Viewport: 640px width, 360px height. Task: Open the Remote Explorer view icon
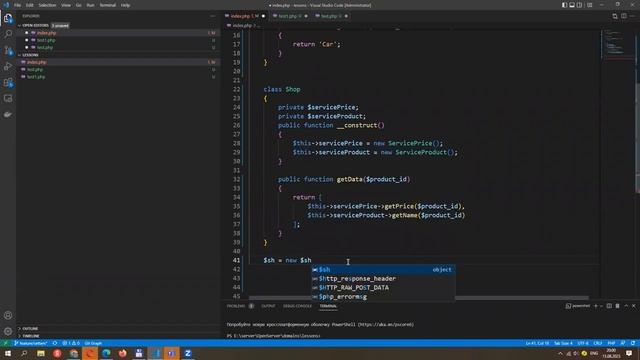pos(8,98)
